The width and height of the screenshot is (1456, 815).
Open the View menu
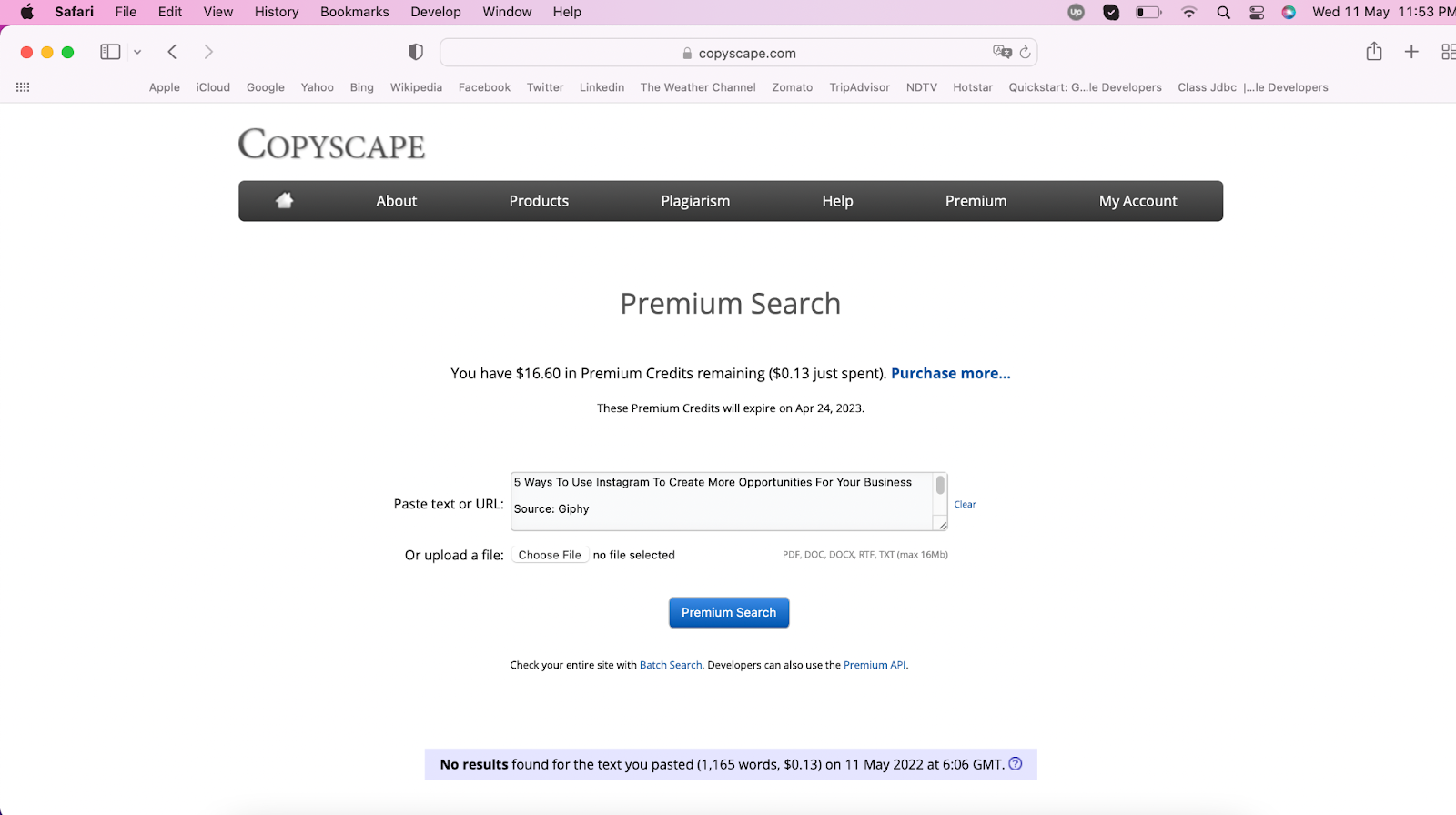(218, 12)
